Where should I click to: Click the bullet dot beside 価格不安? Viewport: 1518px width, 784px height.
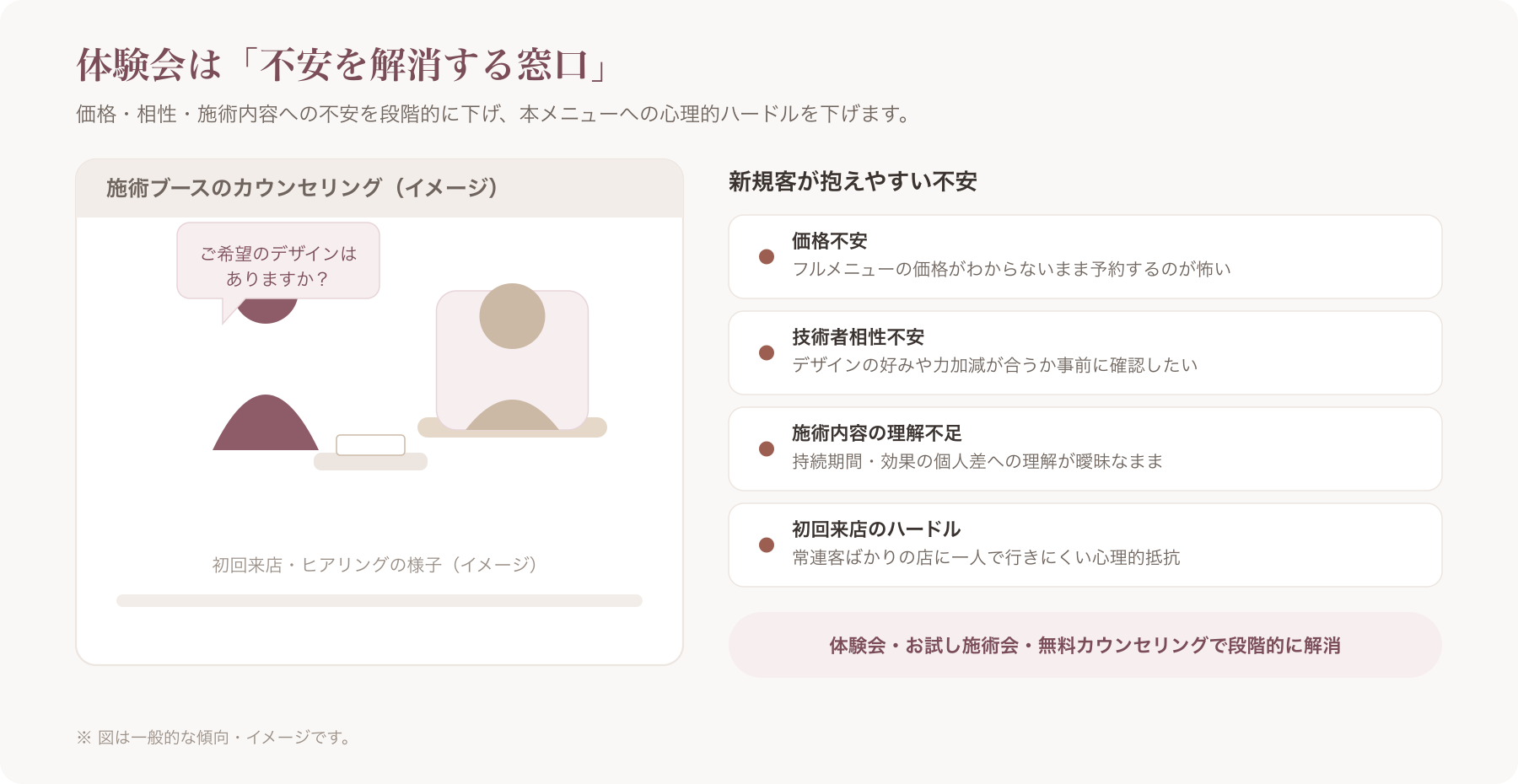coord(767,256)
